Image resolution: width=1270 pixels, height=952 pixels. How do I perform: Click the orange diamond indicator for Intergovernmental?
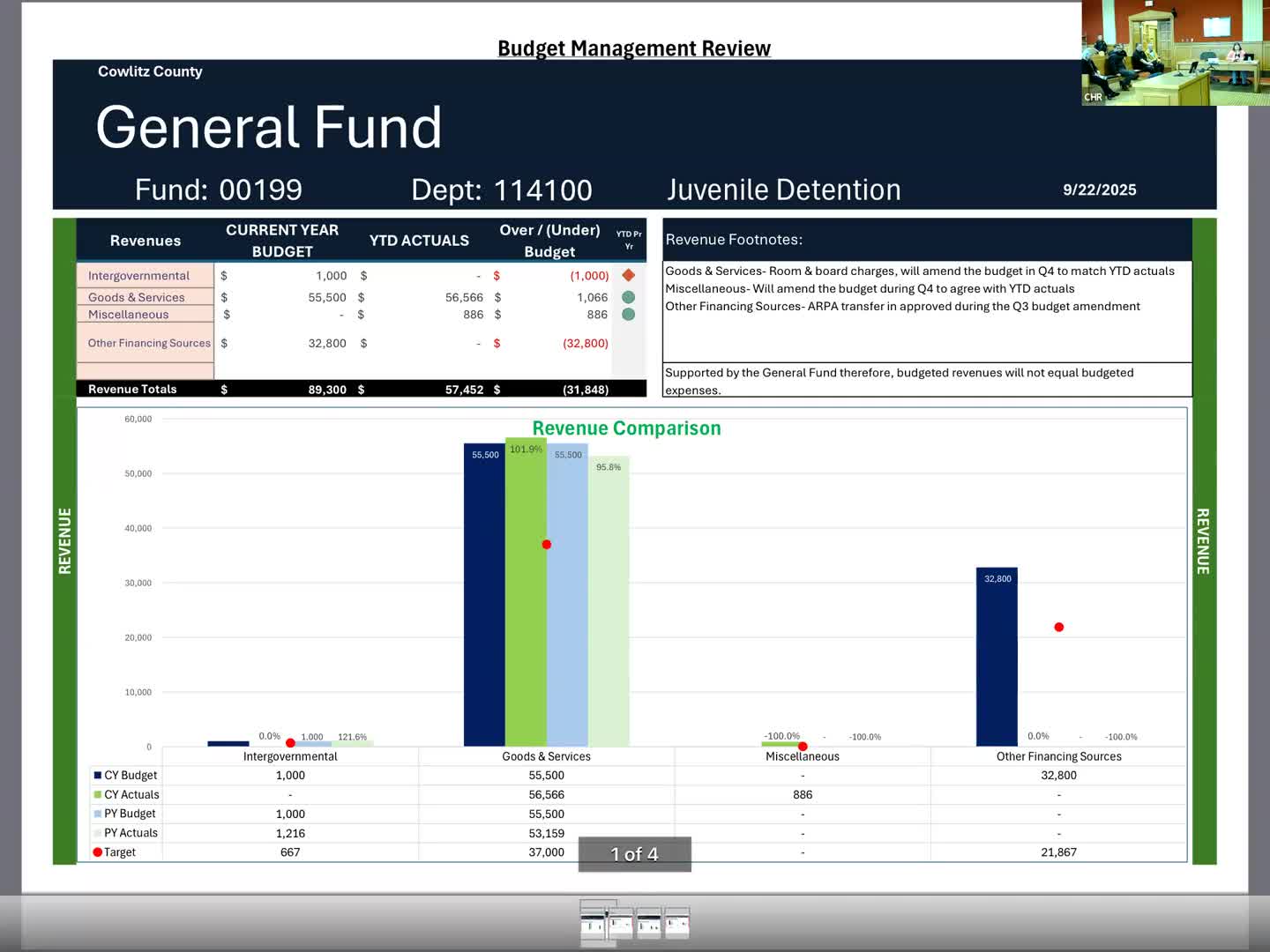coord(629,275)
